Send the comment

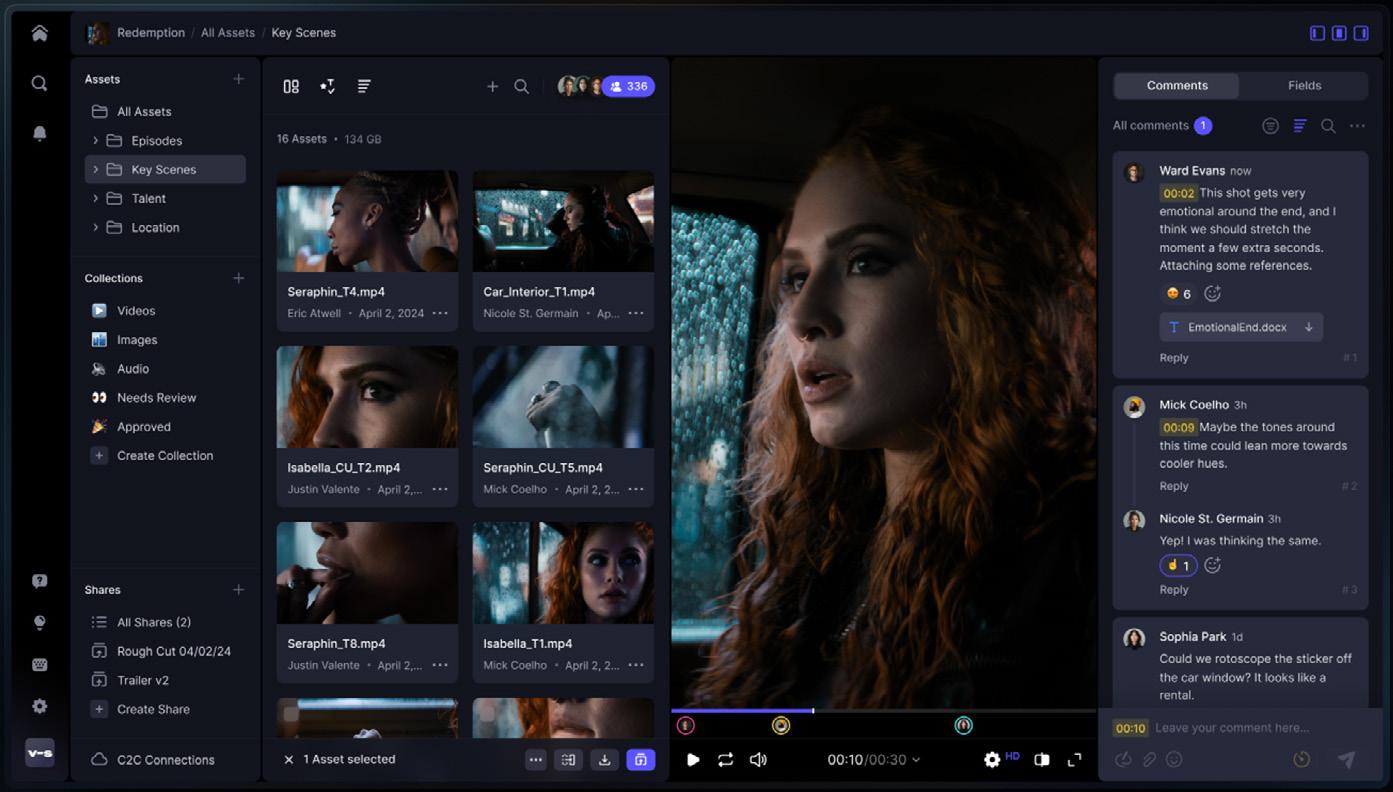1347,760
